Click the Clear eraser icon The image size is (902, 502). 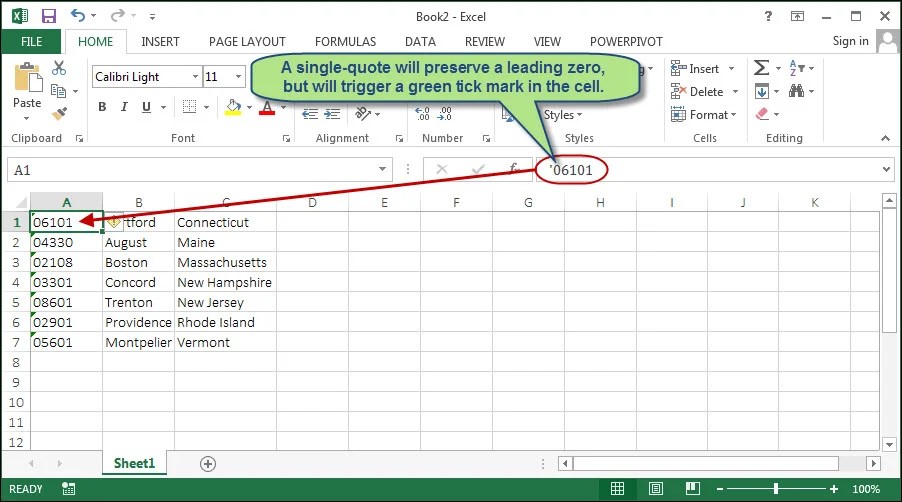coord(762,114)
